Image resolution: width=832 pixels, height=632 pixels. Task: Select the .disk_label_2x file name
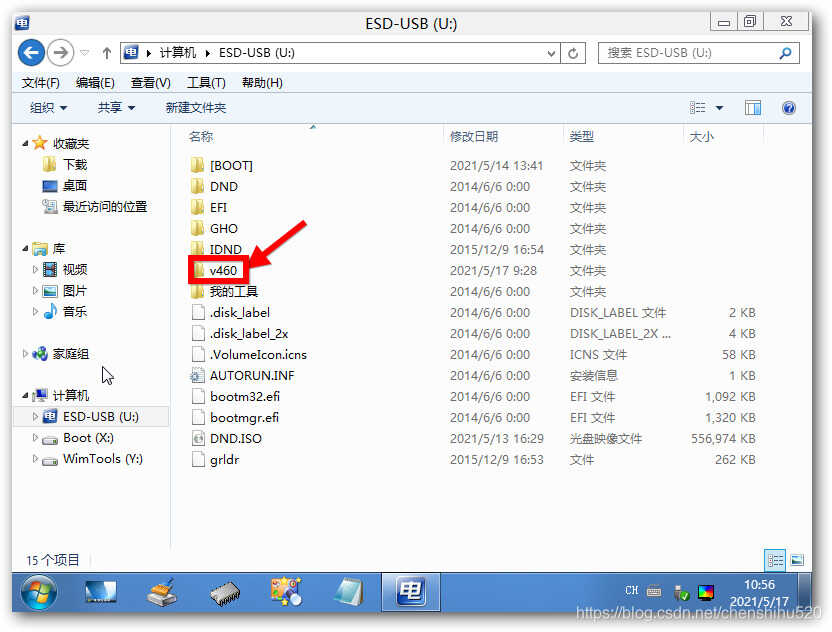(x=249, y=334)
